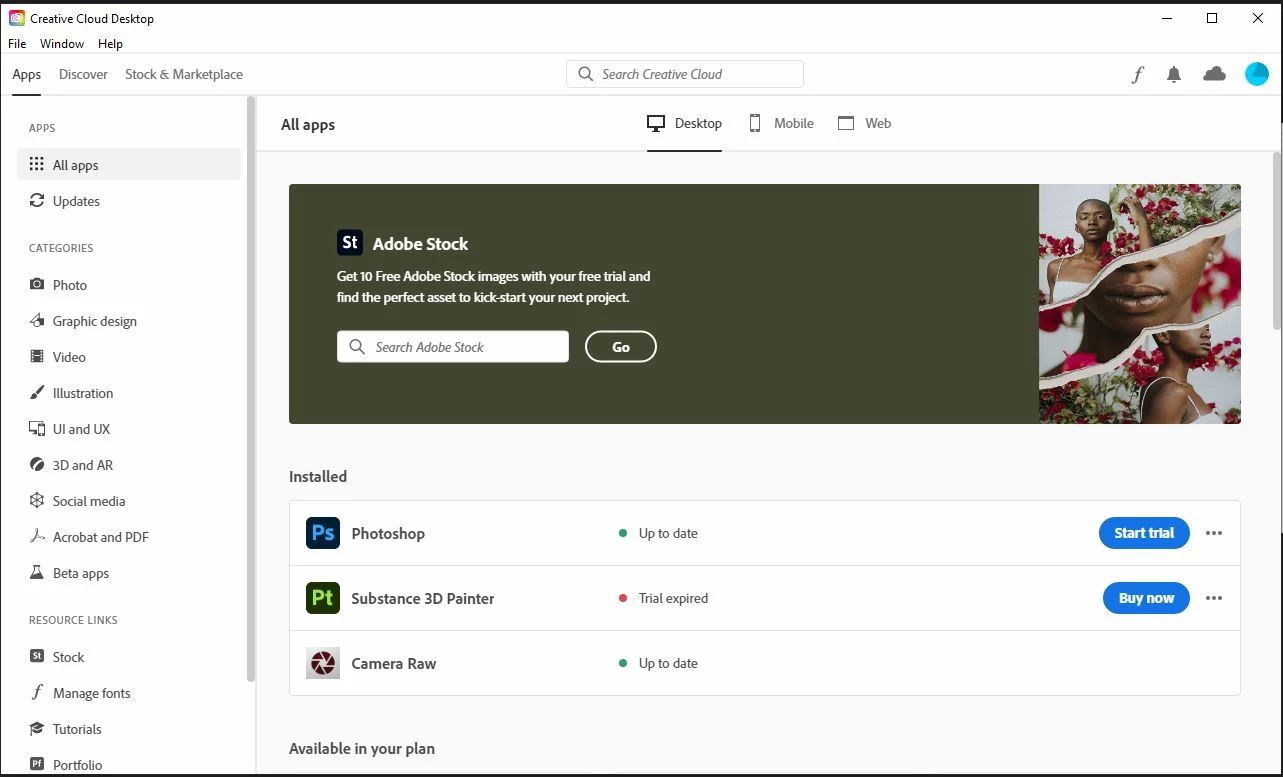Screen dimensions: 1283x777
Task: Click the Installed section heading
Action: [318, 476]
